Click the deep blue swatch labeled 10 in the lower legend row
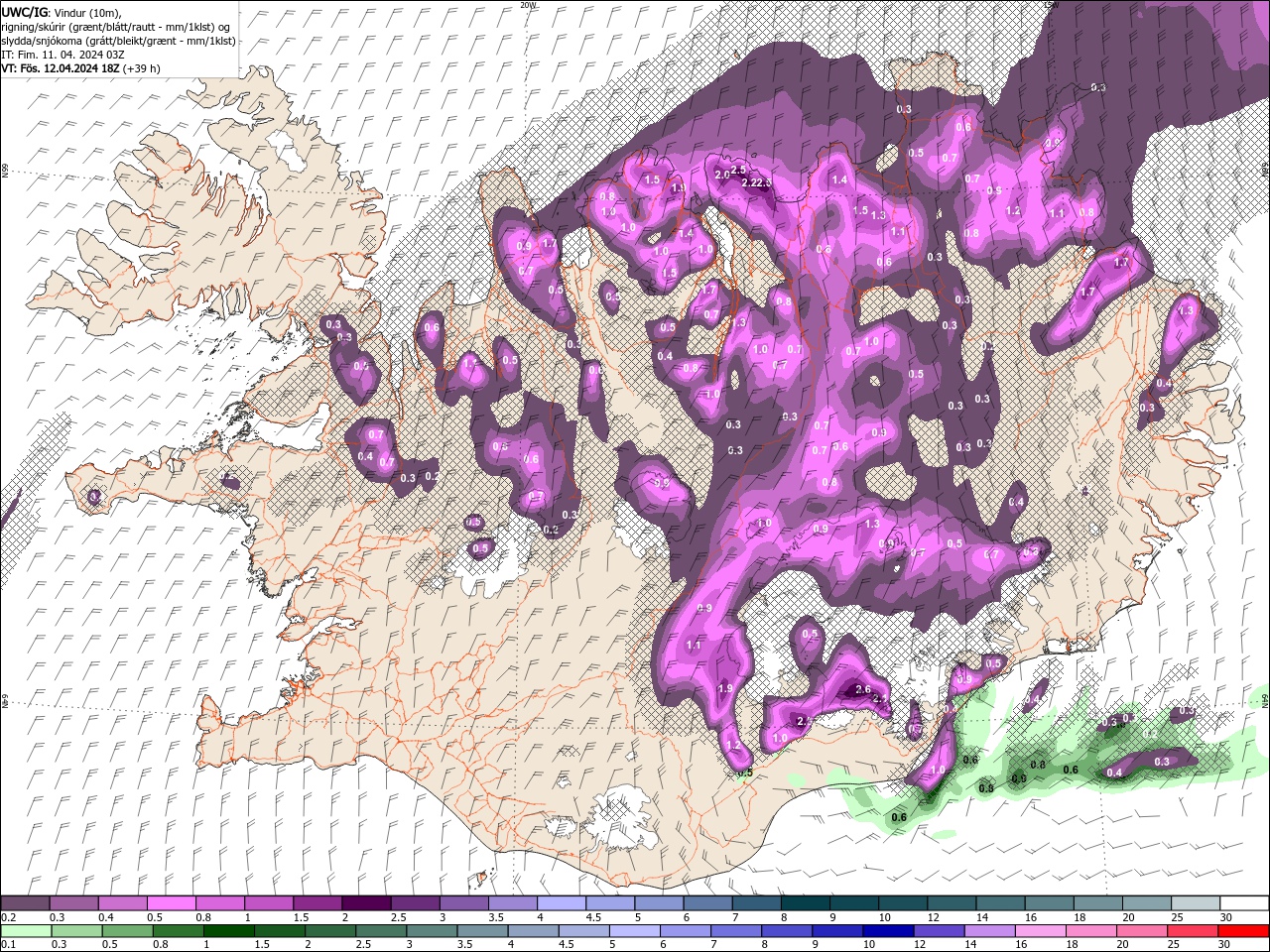1270x952 pixels. click(888, 930)
